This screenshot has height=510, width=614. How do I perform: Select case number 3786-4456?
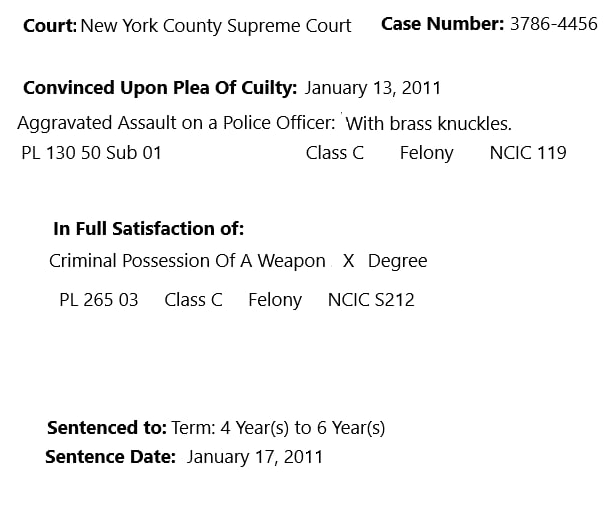(553, 24)
